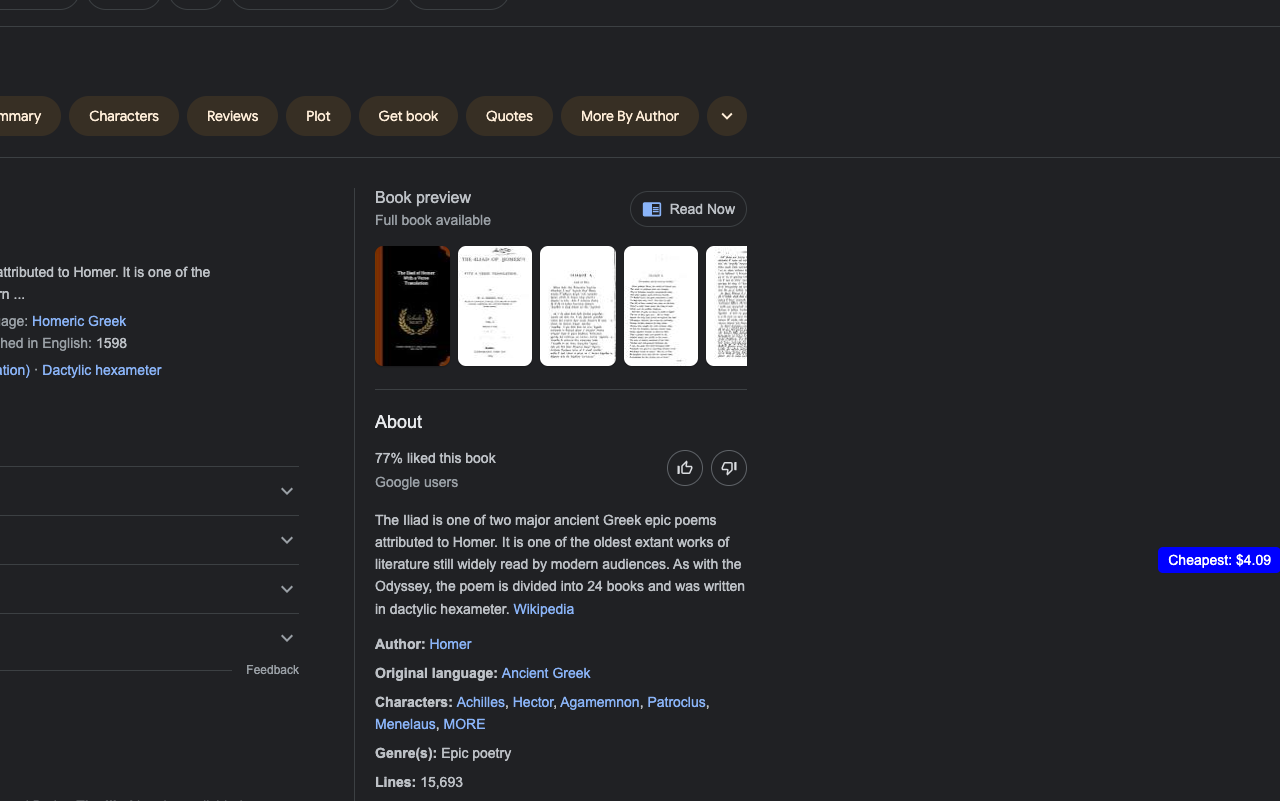Click the Book preview heading

423,198
